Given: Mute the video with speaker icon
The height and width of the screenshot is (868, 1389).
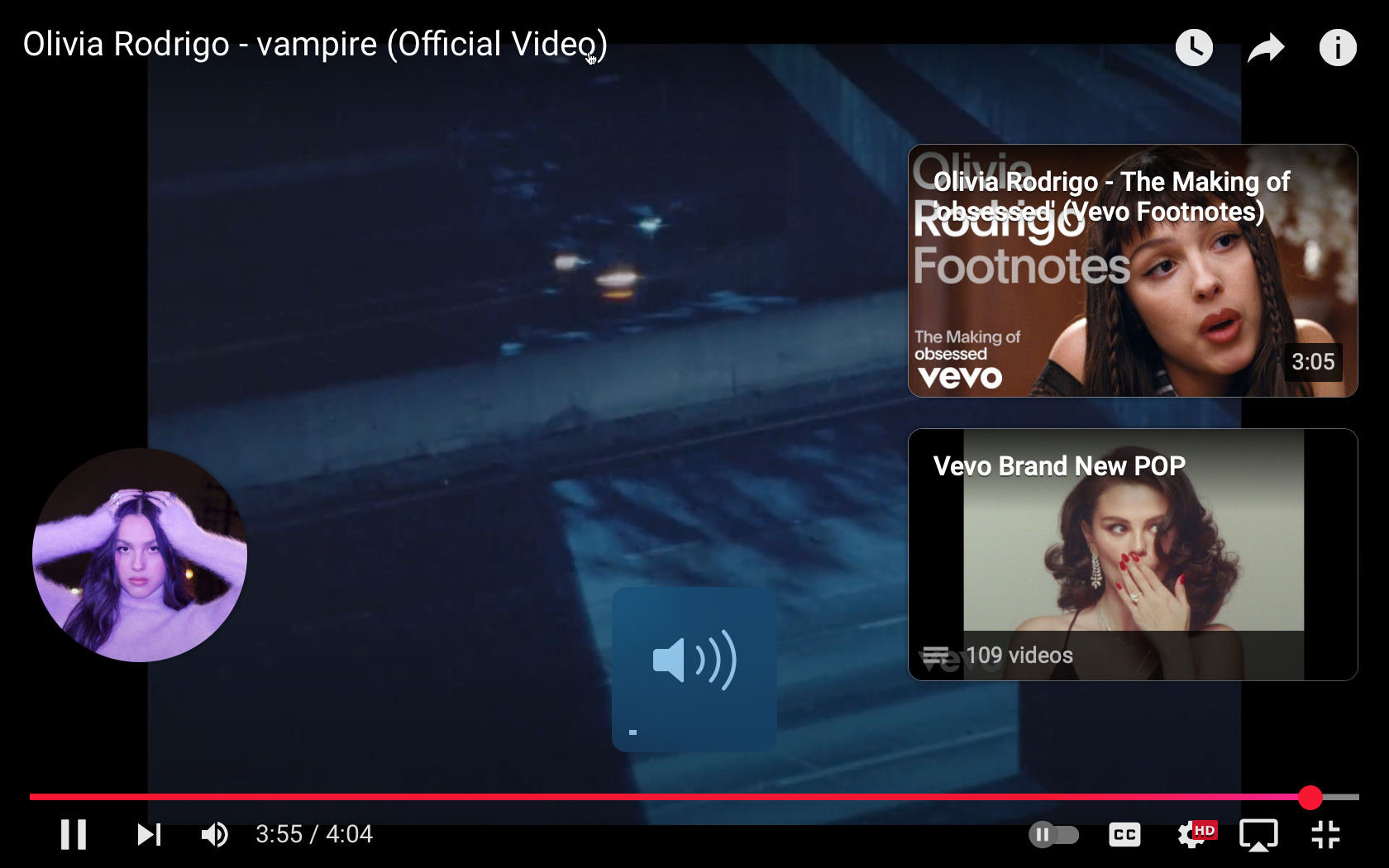Looking at the screenshot, I should click(215, 834).
